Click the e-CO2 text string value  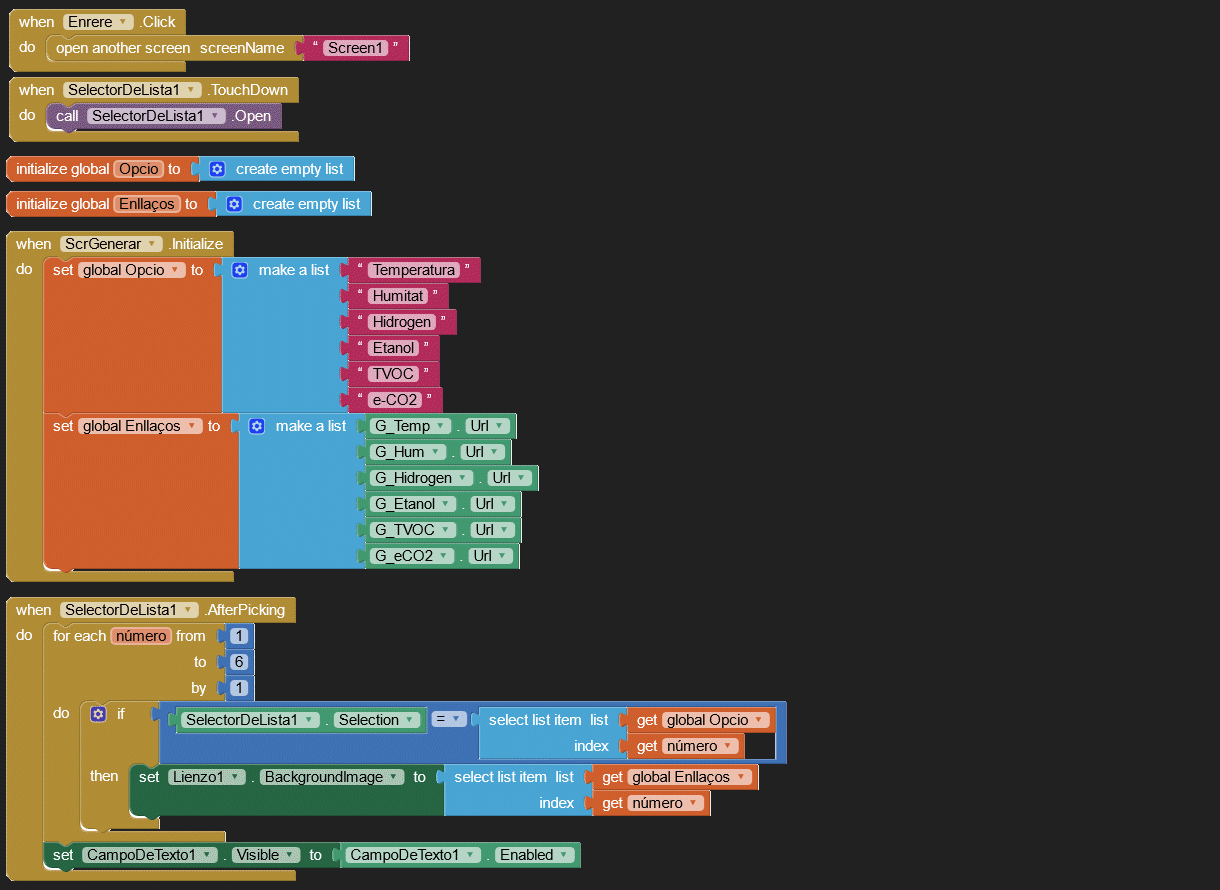pyautogui.click(x=394, y=400)
